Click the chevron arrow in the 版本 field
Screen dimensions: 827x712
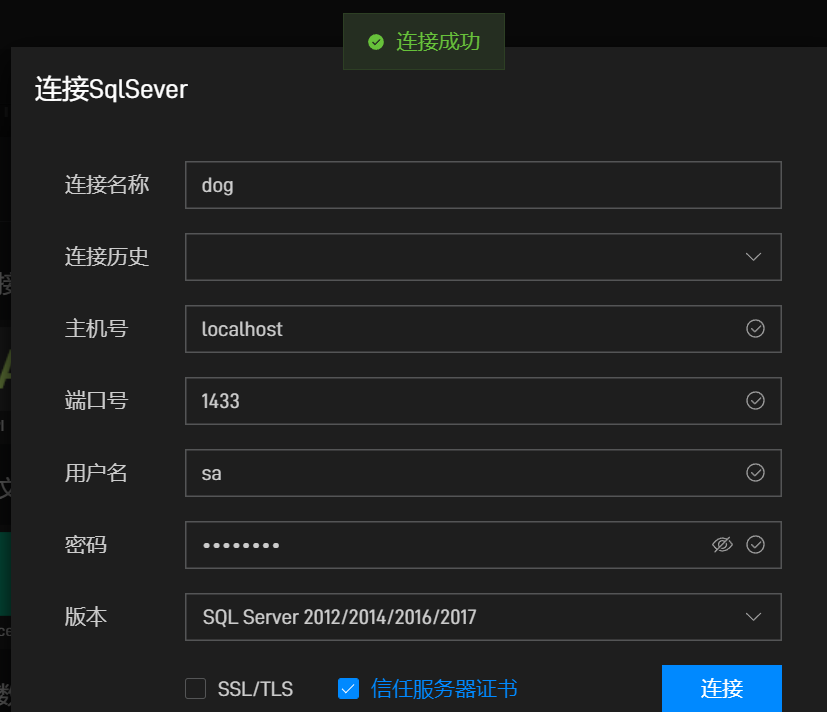click(x=754, y=617)
